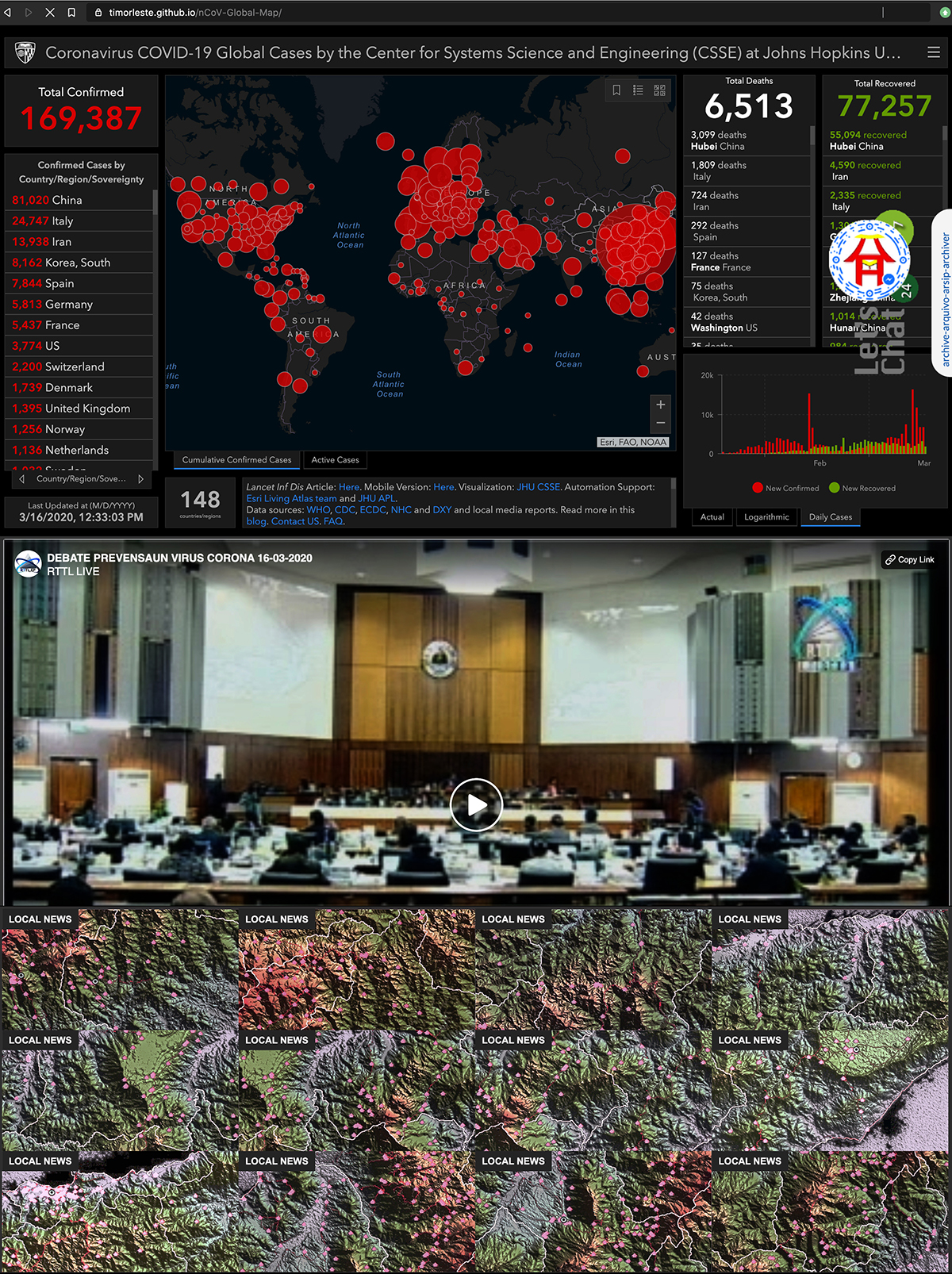Image resolution: width=952 pixels, height=1274 pixels.
Task: Select China in confirmed cases list
Action: click(79, 201)
